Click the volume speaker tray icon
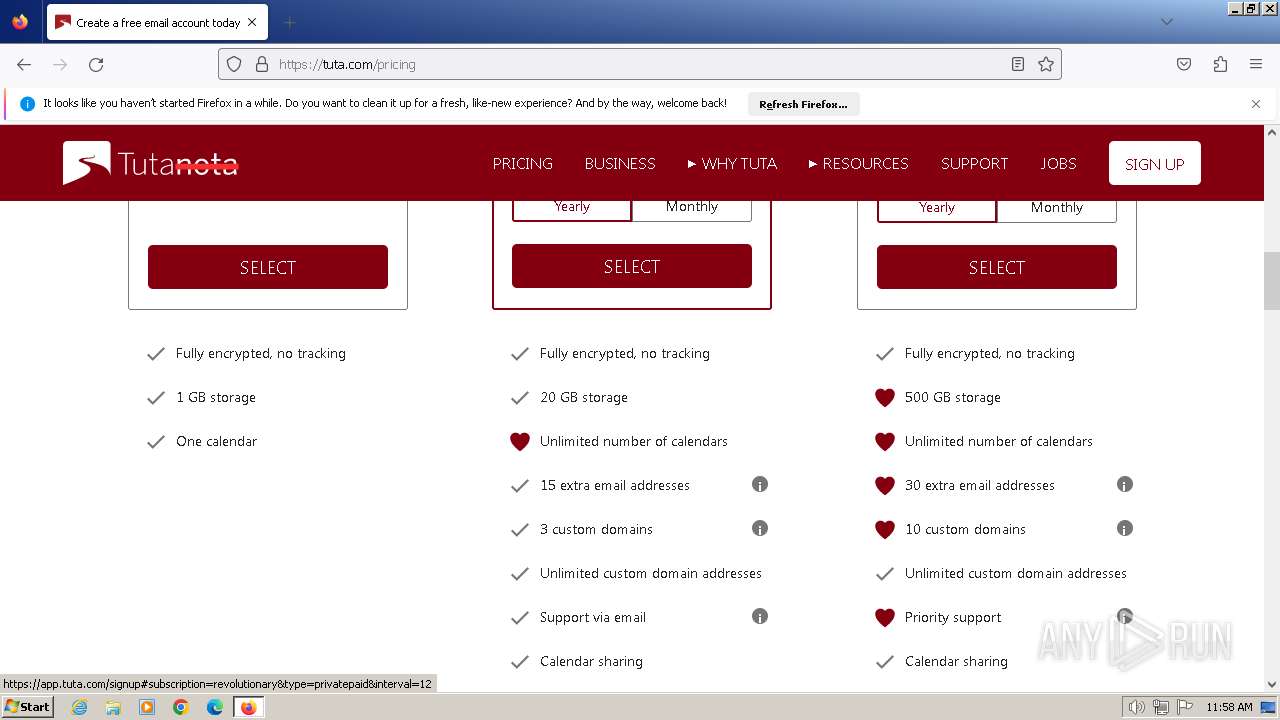The height and width of the screenshot is (720, 1280). point(1136,707)
